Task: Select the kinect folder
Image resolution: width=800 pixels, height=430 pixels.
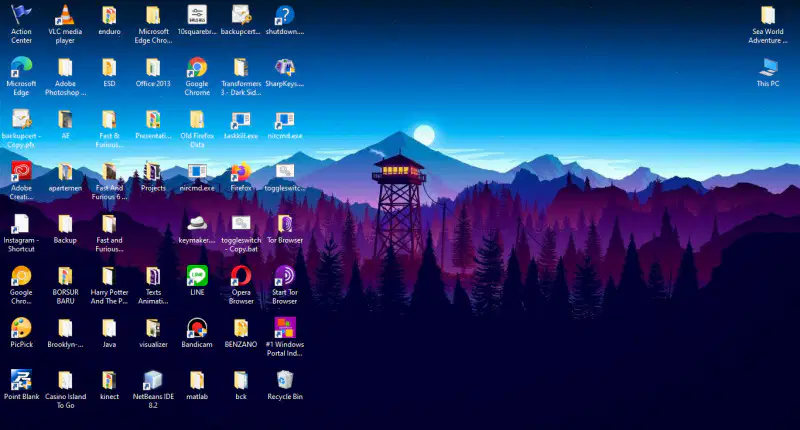Action: tap(109, 380)
